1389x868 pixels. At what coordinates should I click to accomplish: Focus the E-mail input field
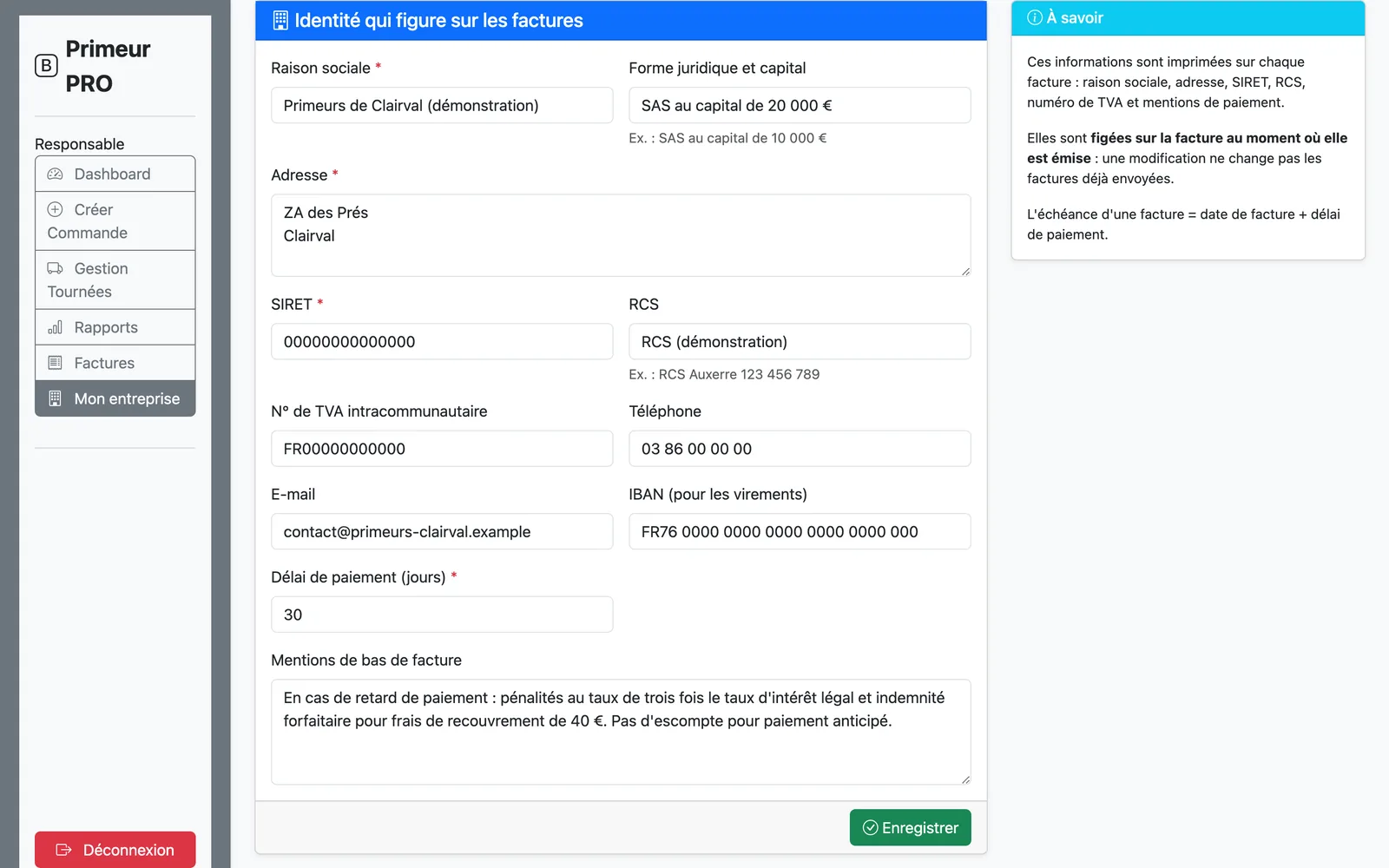tap(442, 531)
